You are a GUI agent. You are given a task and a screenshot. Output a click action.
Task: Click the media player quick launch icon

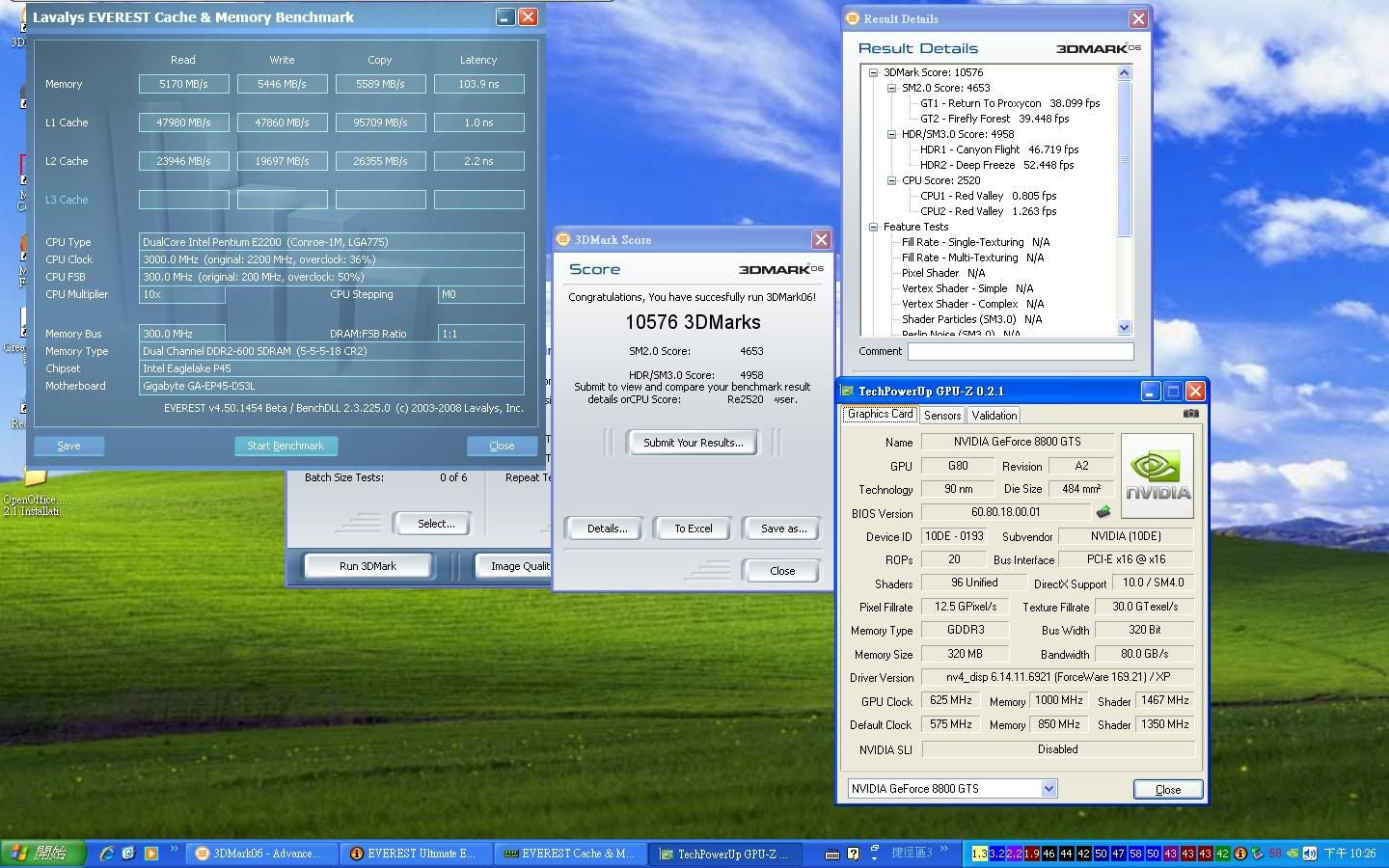[x=151, y=853]
